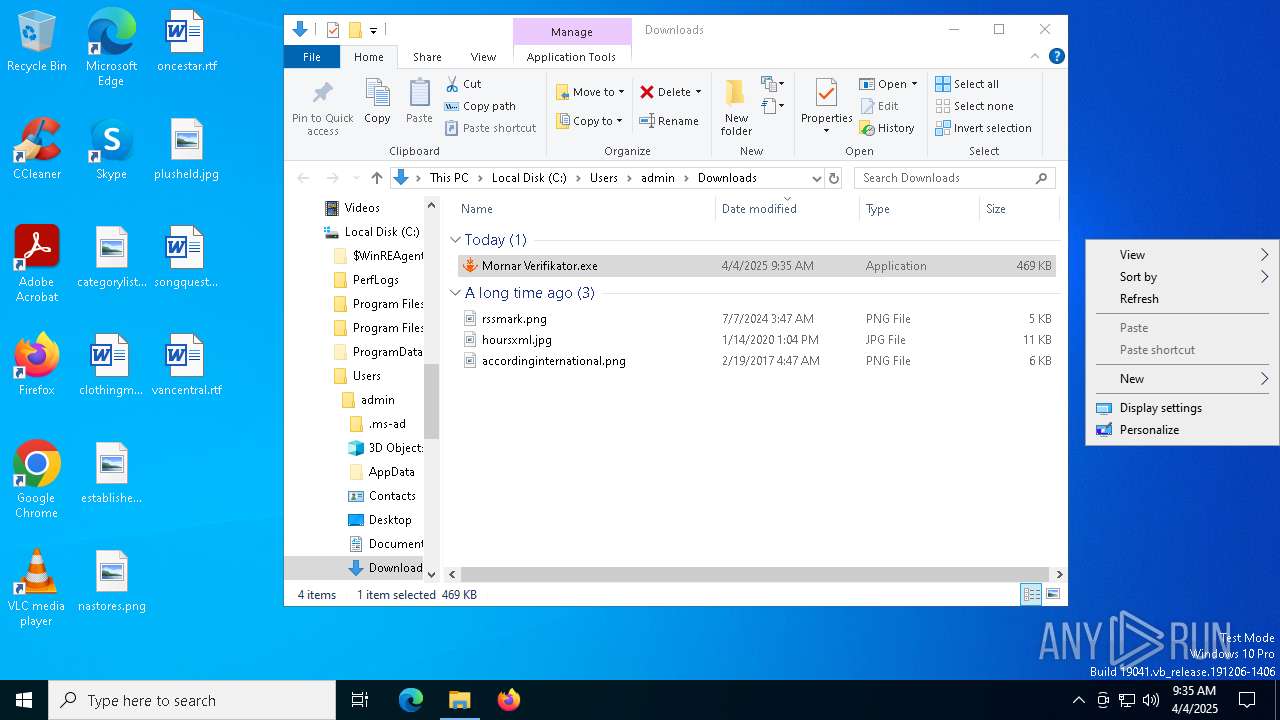Minimize the ribbon chevron

tap(1035, 57)
